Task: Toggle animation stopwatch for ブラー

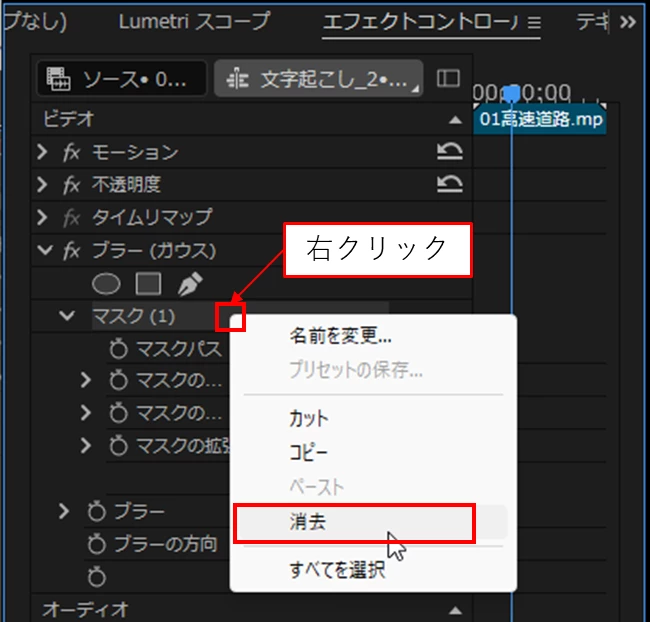Action: tap(97, 511)
